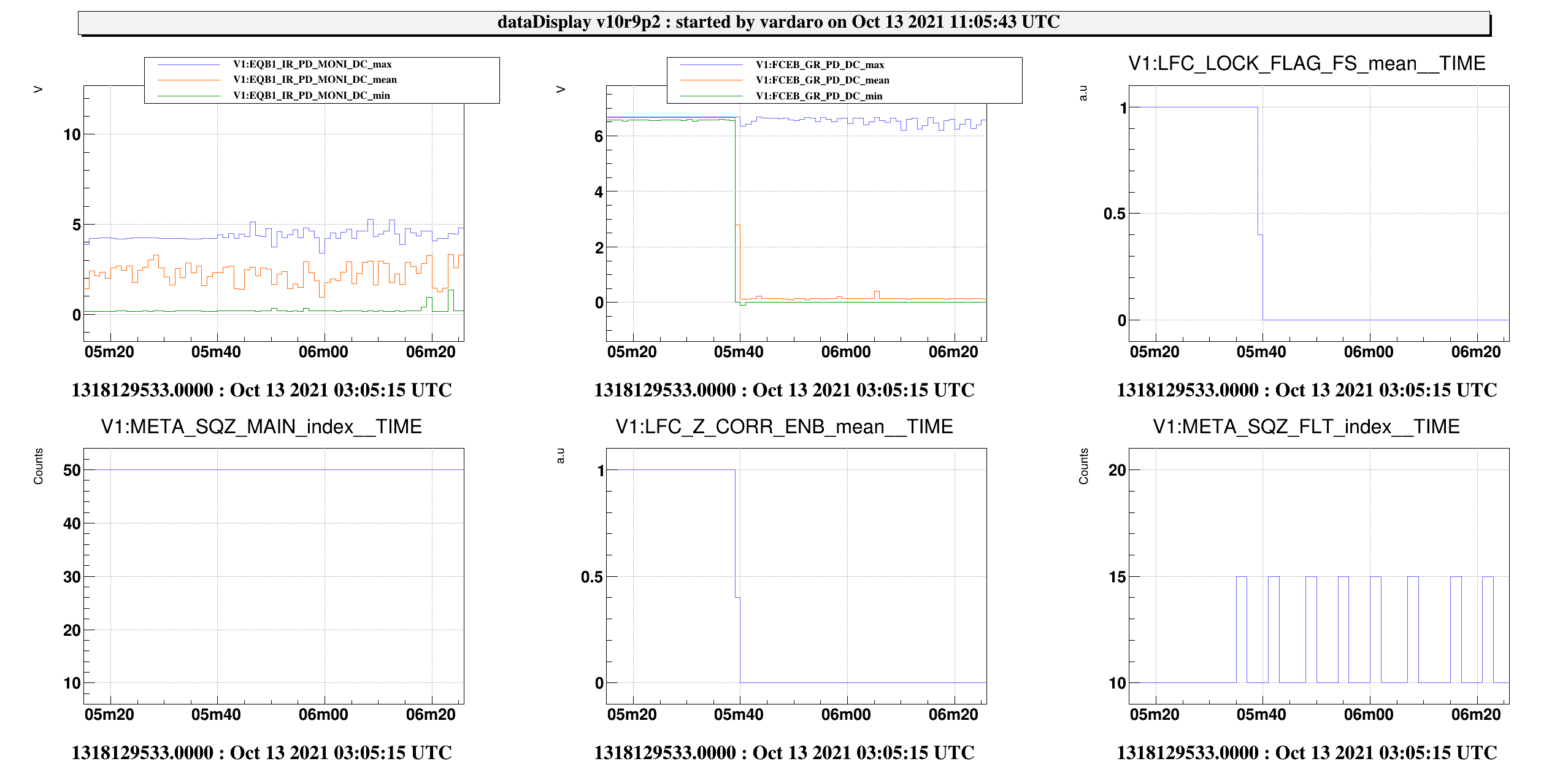Click 05m20 x-axis label of META_SQZ_MAIN plot
1568x772 pixels.
click(x=109, y=715)
